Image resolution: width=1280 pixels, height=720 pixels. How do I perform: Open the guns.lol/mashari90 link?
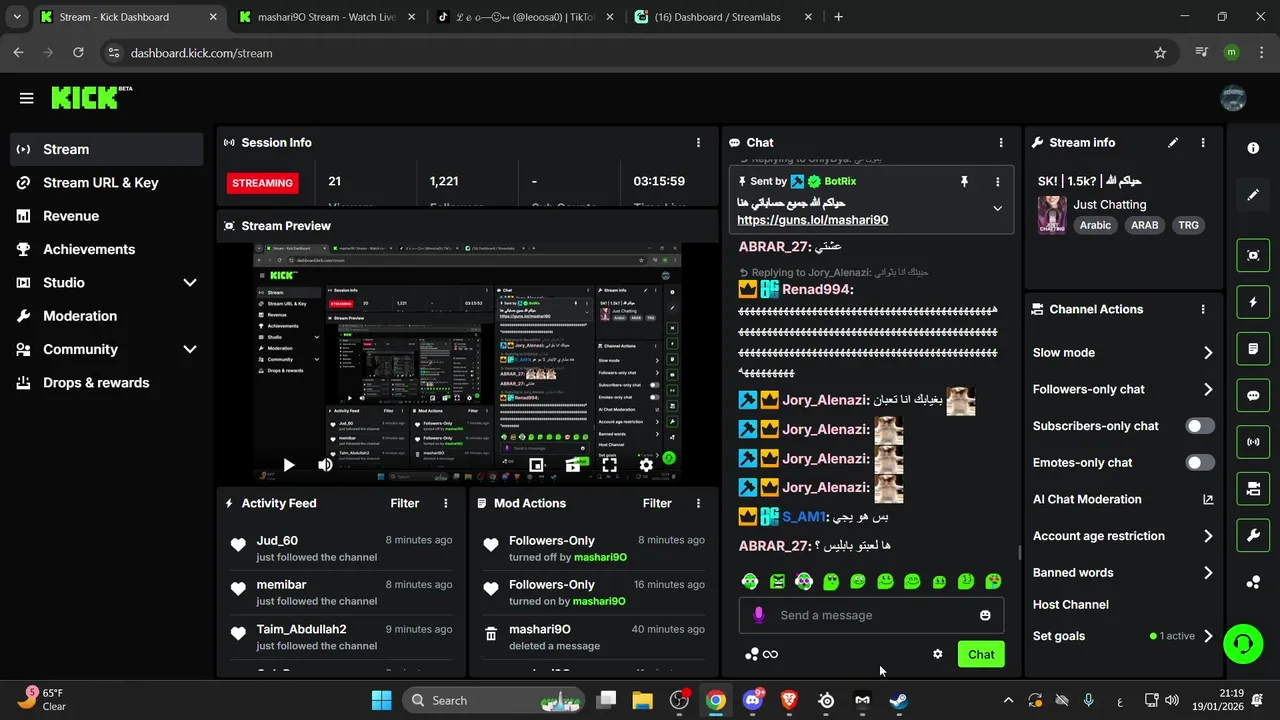[812, 220]
